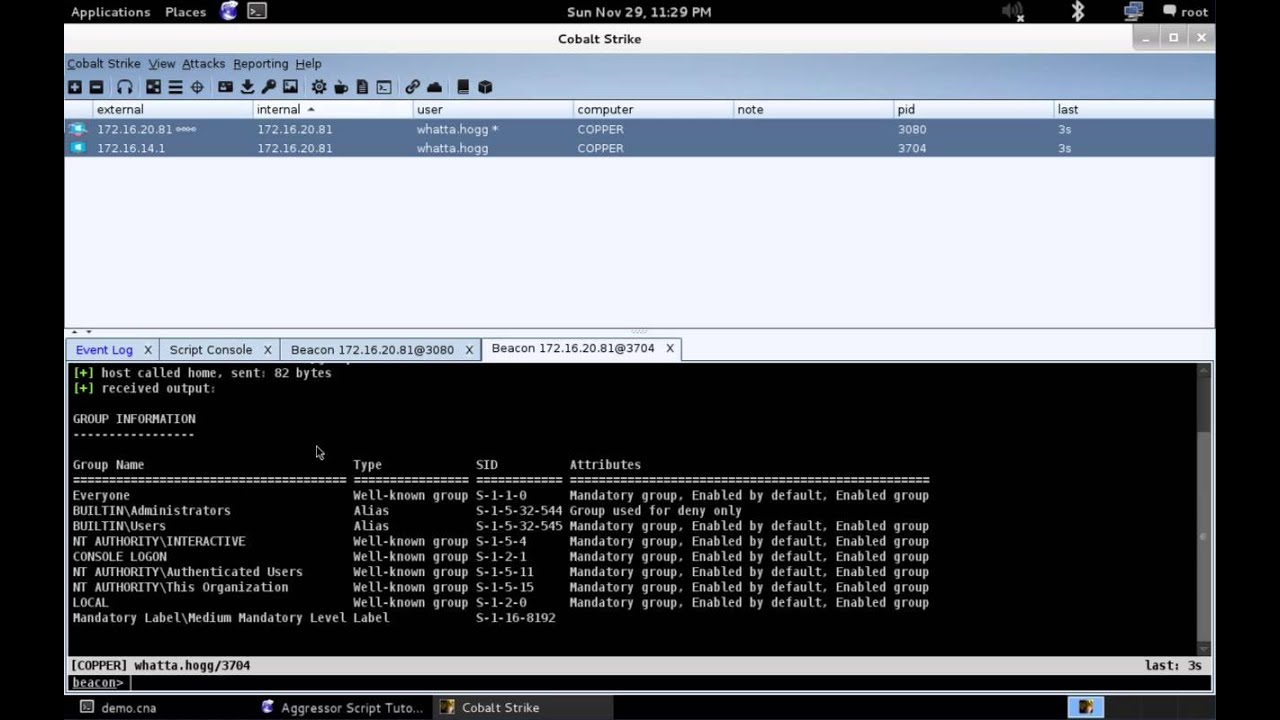
Task: Open the help book icon in the toolbar
Action: click(x=463, y=87)
